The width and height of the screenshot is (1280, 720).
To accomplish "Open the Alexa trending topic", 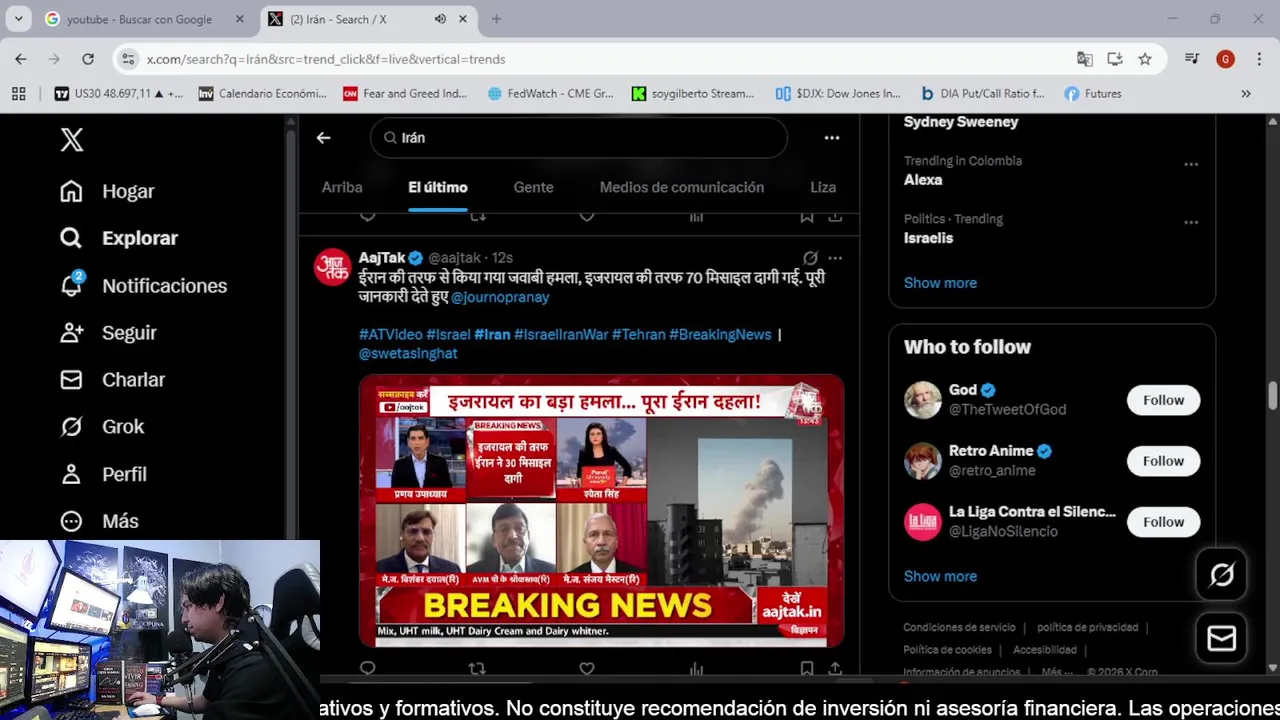I will pos(923,180).
